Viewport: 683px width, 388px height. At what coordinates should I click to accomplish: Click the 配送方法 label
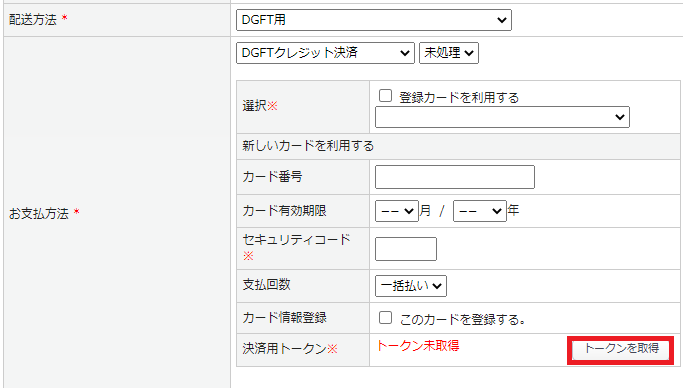(x=33, y=20)
